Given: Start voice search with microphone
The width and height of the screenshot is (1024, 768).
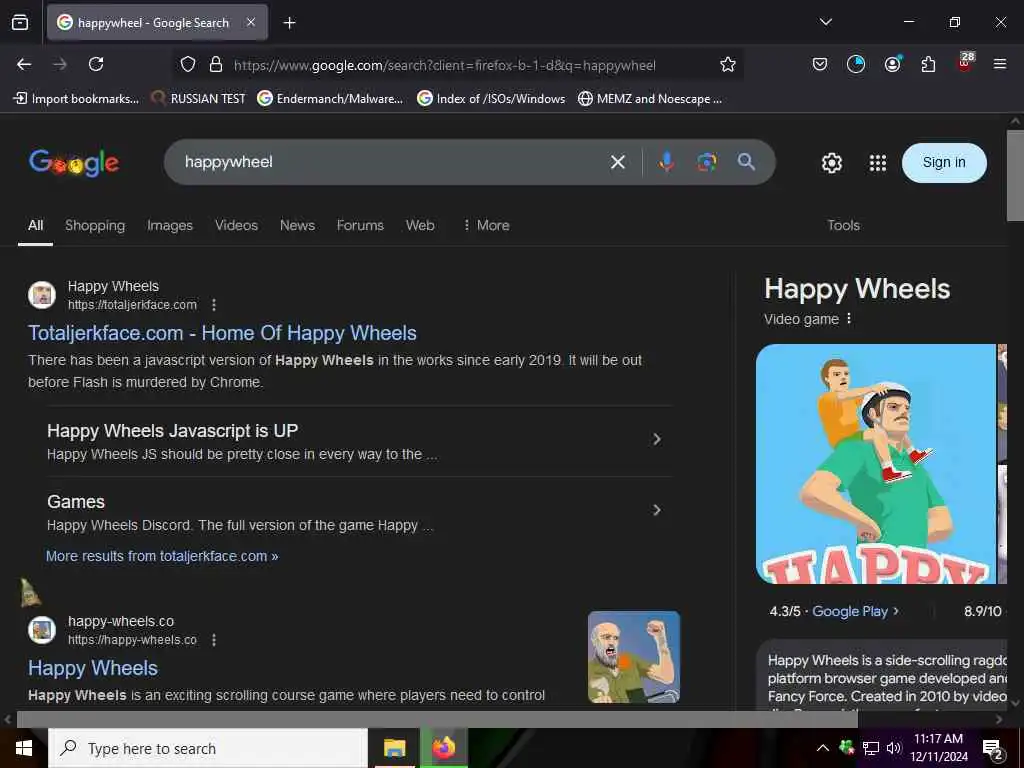Looking at the screenshot, I should (x=666, y=162).
